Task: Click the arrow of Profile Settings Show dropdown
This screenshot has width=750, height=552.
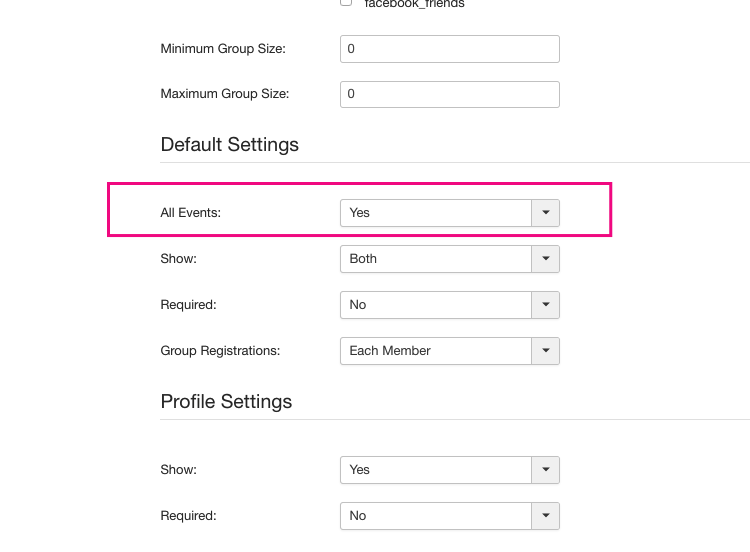Action: tap(545, 469)
